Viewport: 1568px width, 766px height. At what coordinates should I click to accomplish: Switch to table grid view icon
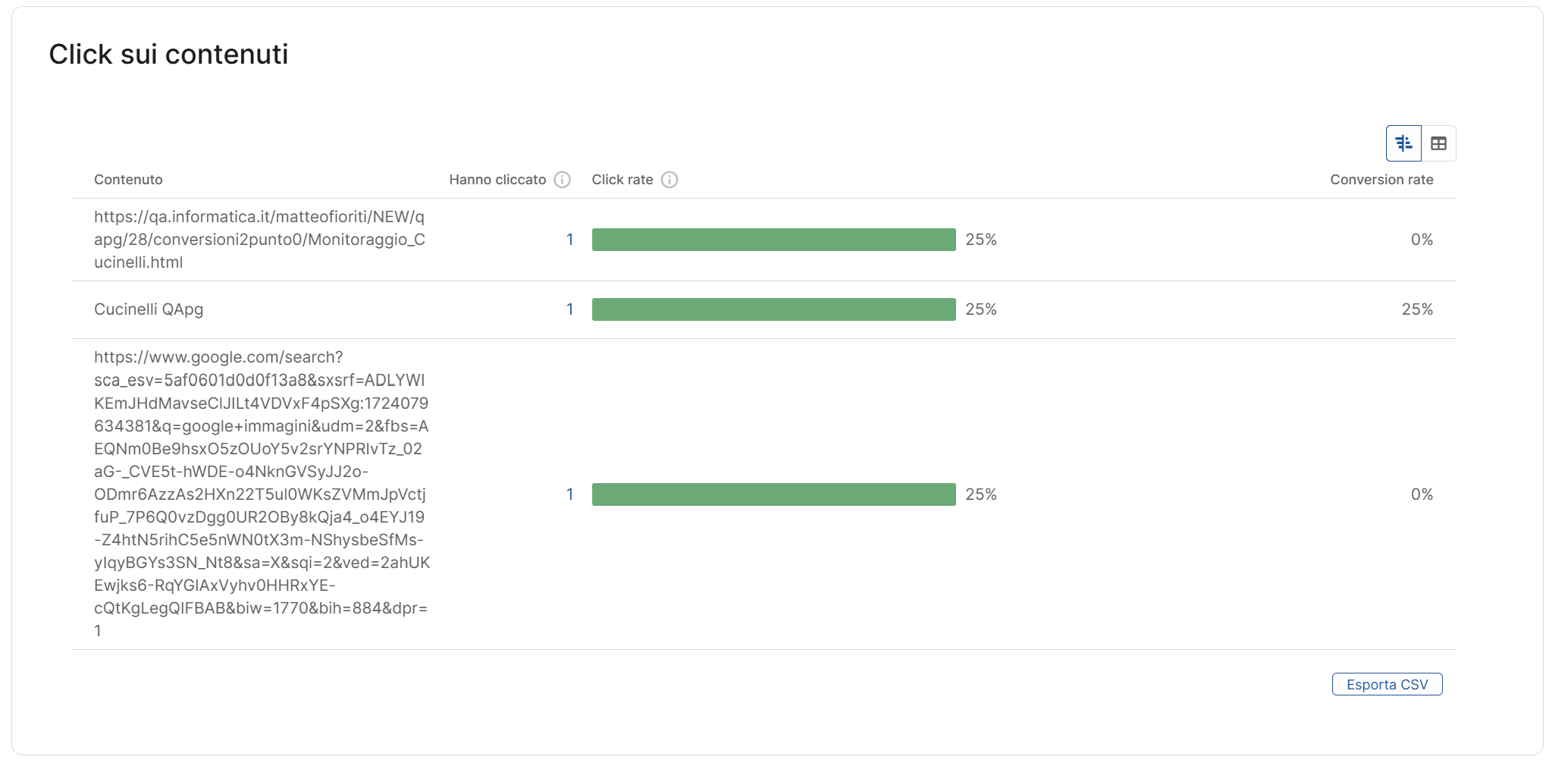tap(1438, 143)
